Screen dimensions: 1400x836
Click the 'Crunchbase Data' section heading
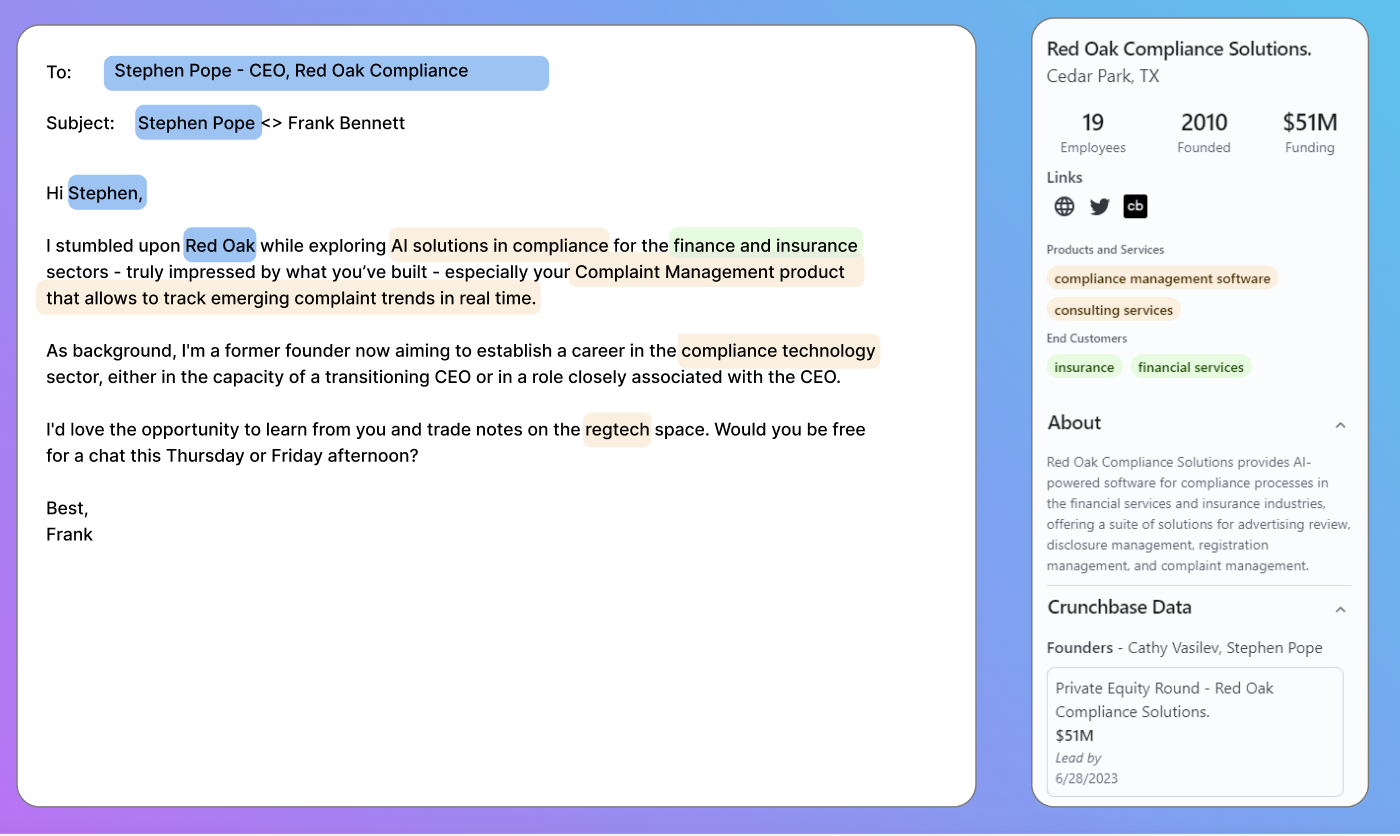[1119, 607]
